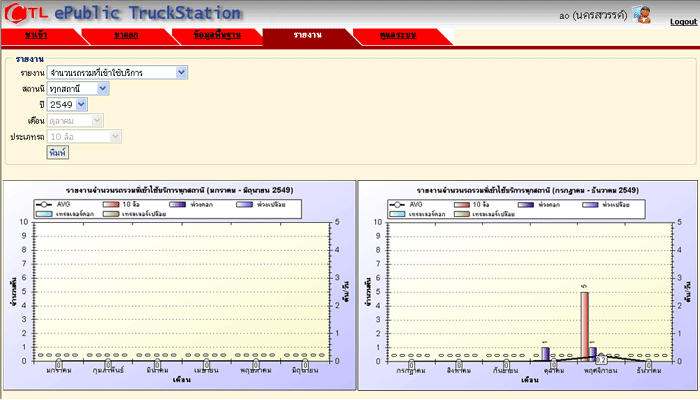Image resolution: width=700 pixels, height=400 pixels.
Task: Click the พฤษภาคม month axis label
Action: click(255, 371)
